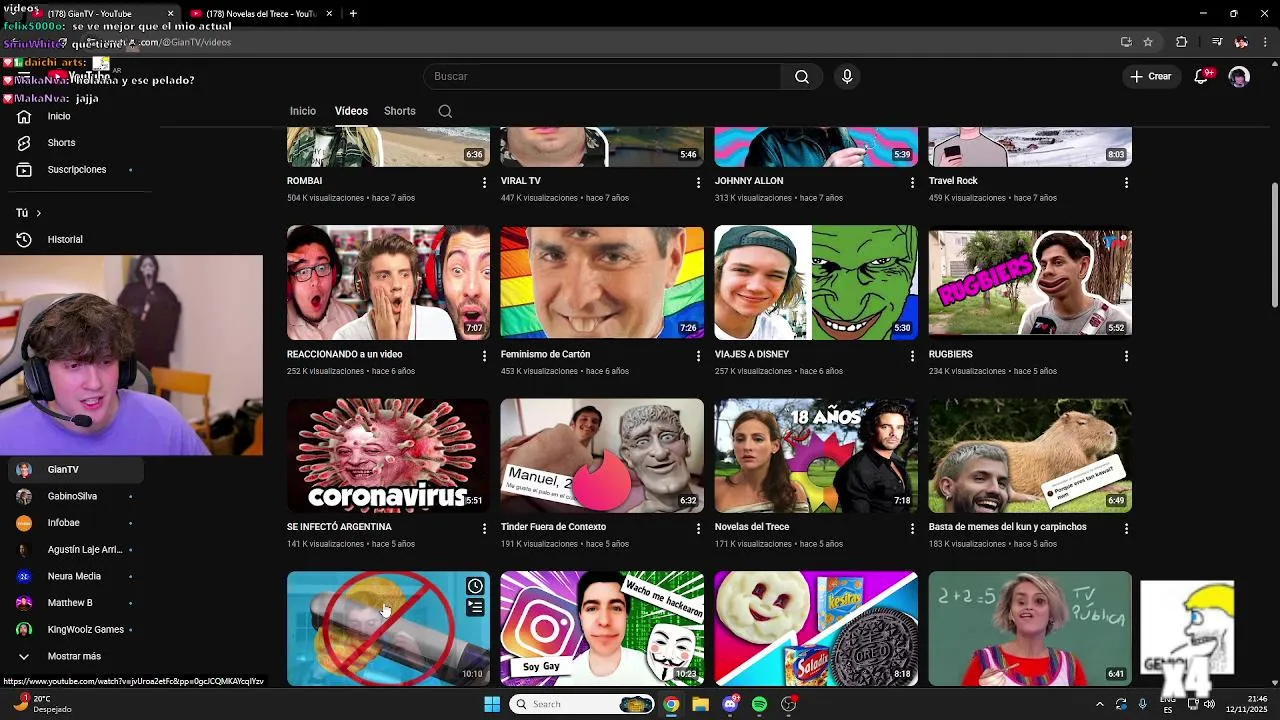The height and width of the screenshot is (720, 1280).
Task: Search within channel magnifier icon
Action: tap(445, 111)
